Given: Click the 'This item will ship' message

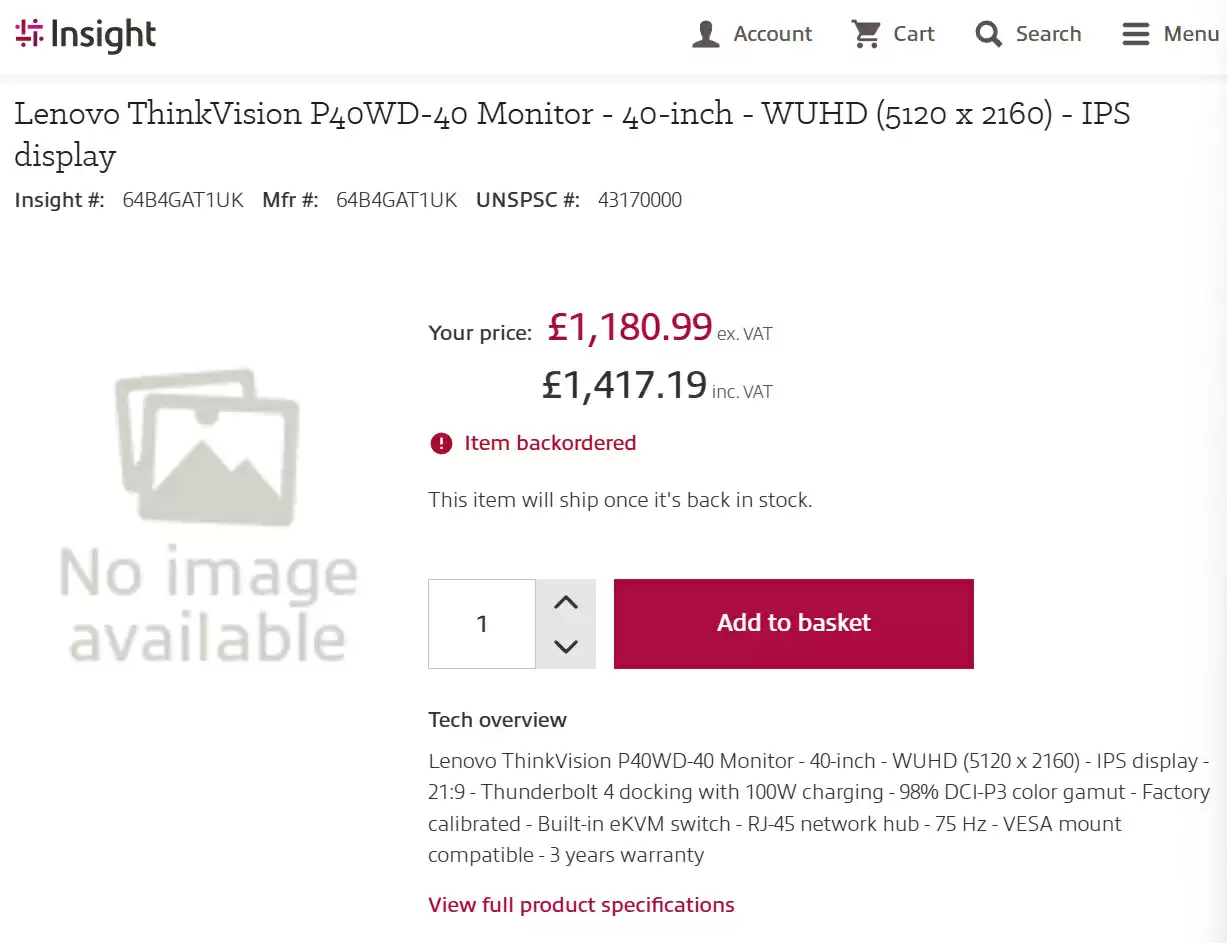Looking at the screenshot, I should pyautogui.click(x=620, y=500).
